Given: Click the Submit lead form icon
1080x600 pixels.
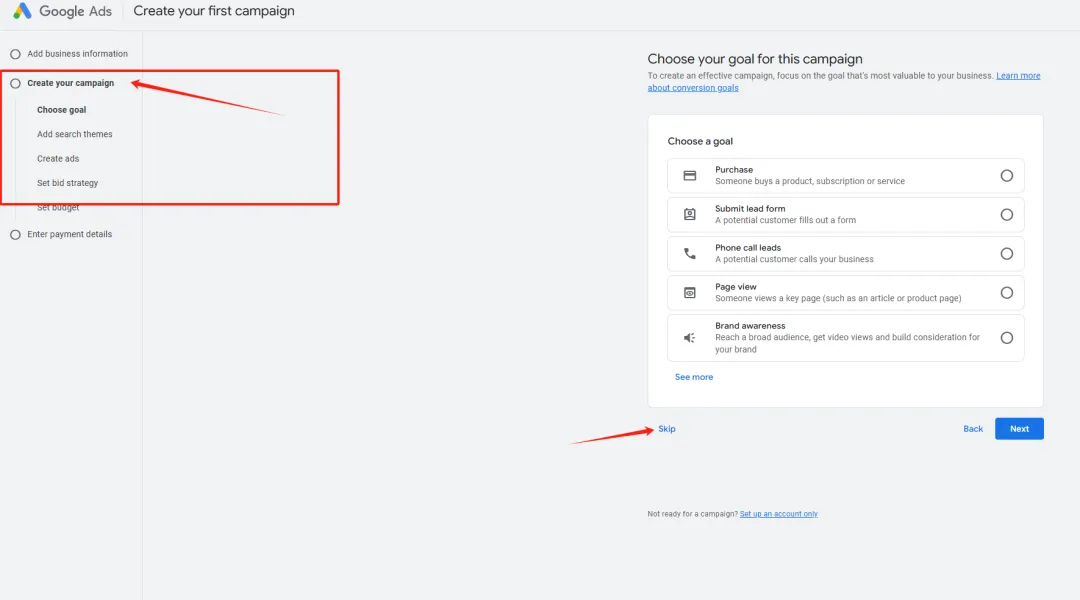Looking at the screenshot, I should point(689,214).
